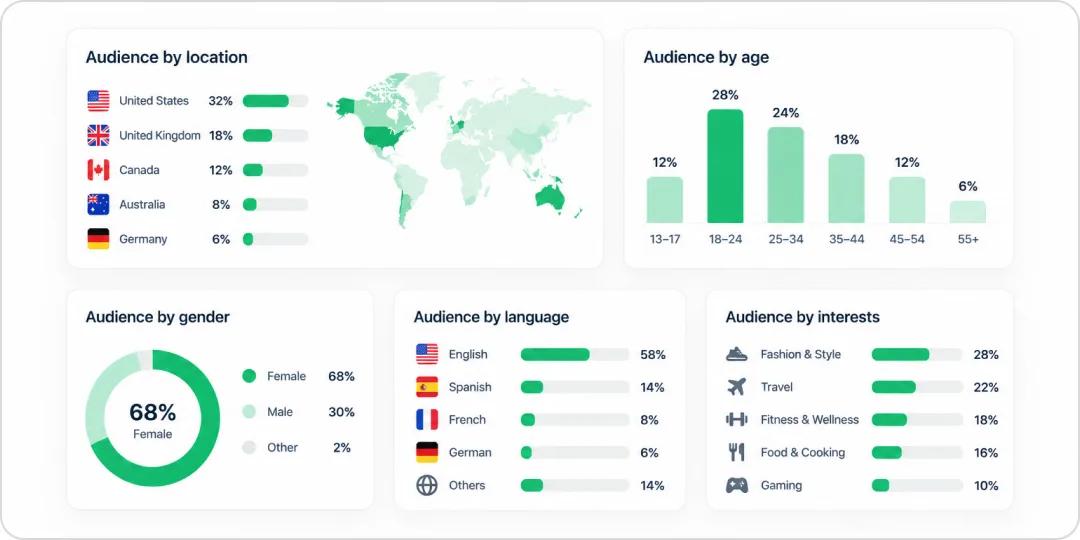Click the 25–34 age axis label

[786, 240]
